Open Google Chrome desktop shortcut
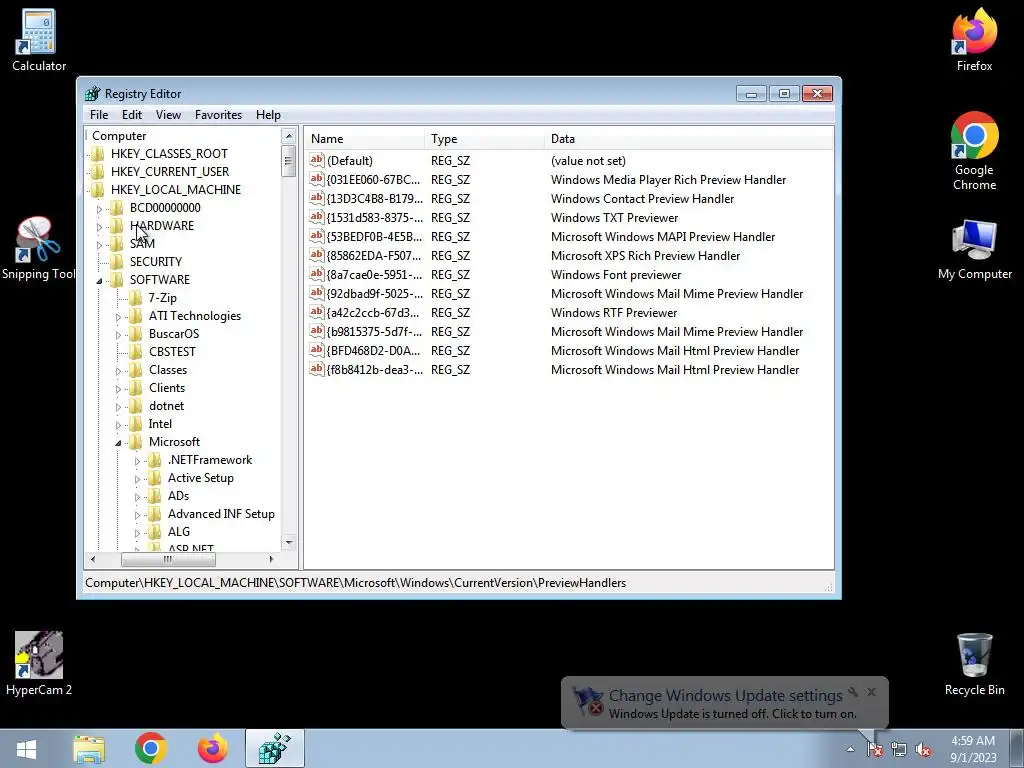The height and width of the screenshot is (768, 1024). (974, 152)
